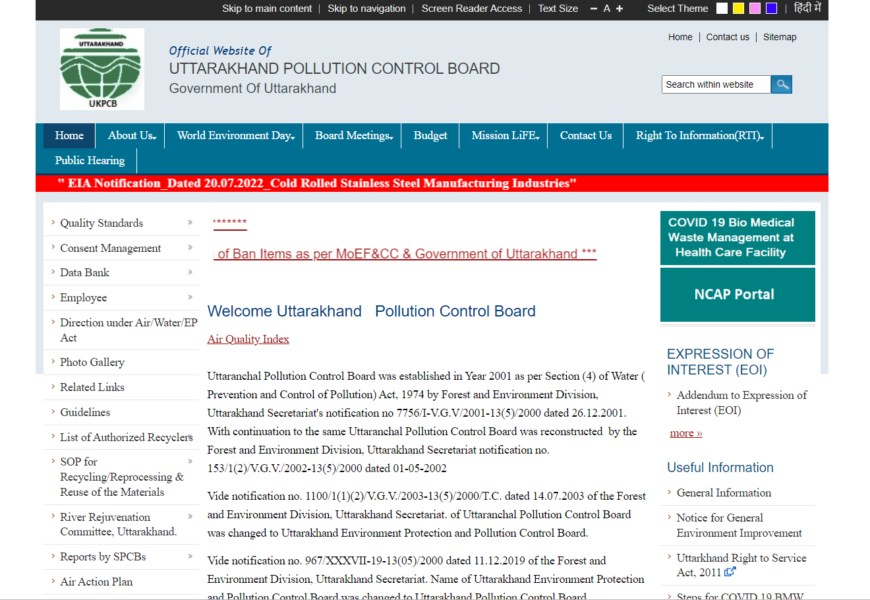Select the white theme swatch
The height and width of the screenshot is (600, 870).
click(722, 9)
